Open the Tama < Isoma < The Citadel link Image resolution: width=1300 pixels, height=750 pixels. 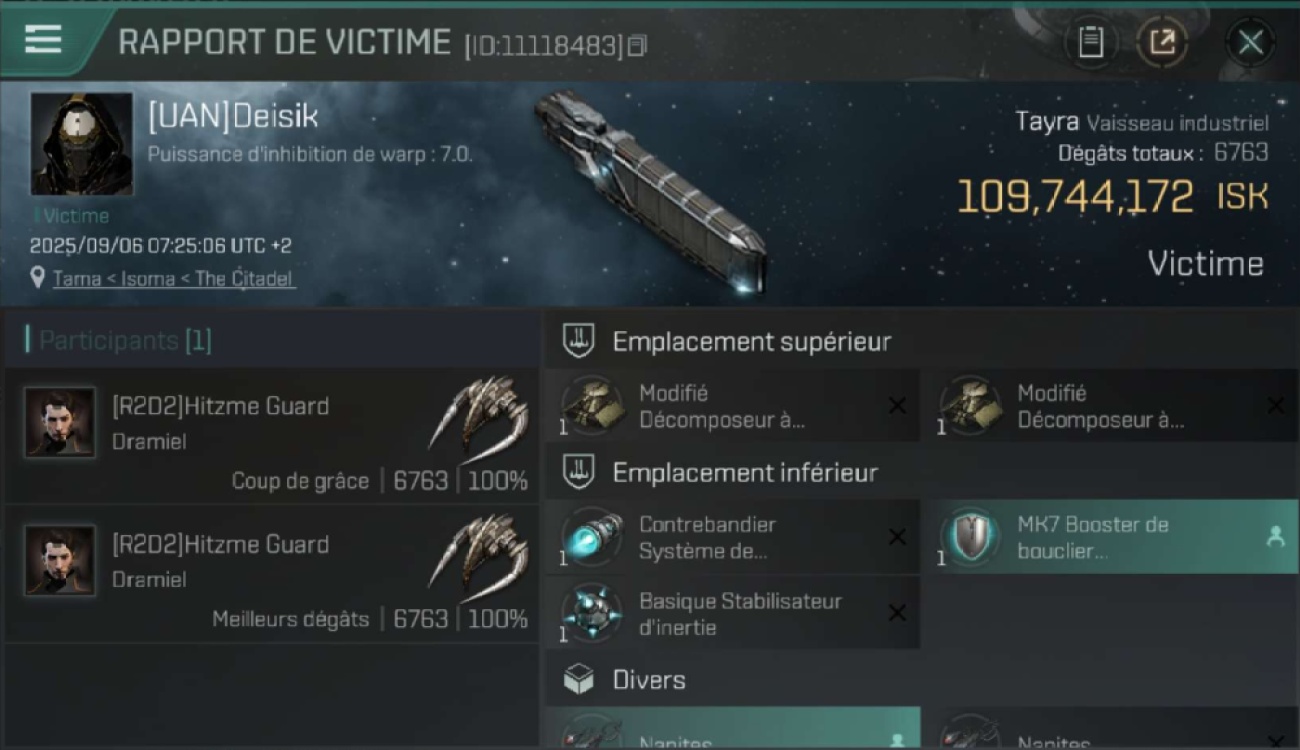click(173, 279)
